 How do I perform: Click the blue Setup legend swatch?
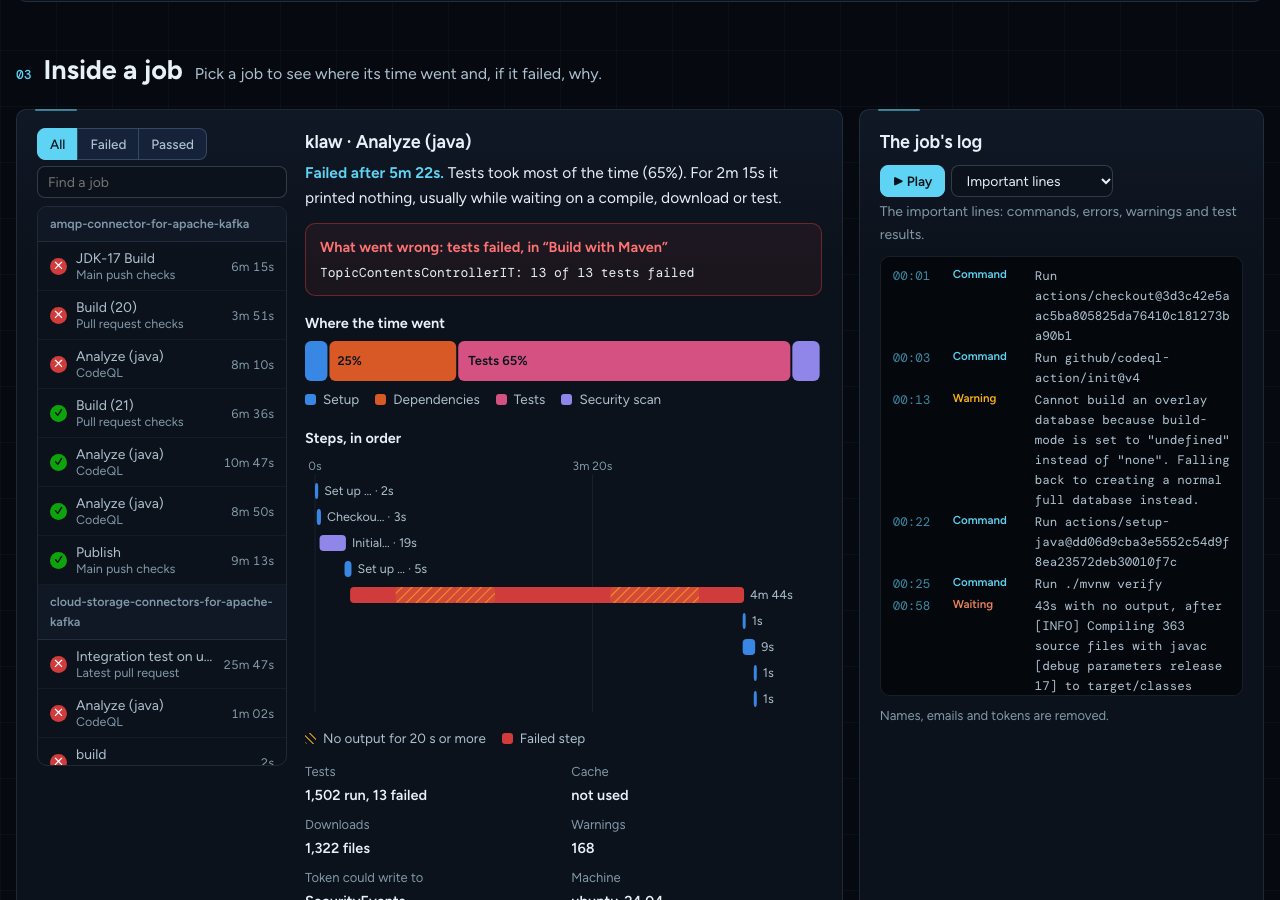point(310,400)
